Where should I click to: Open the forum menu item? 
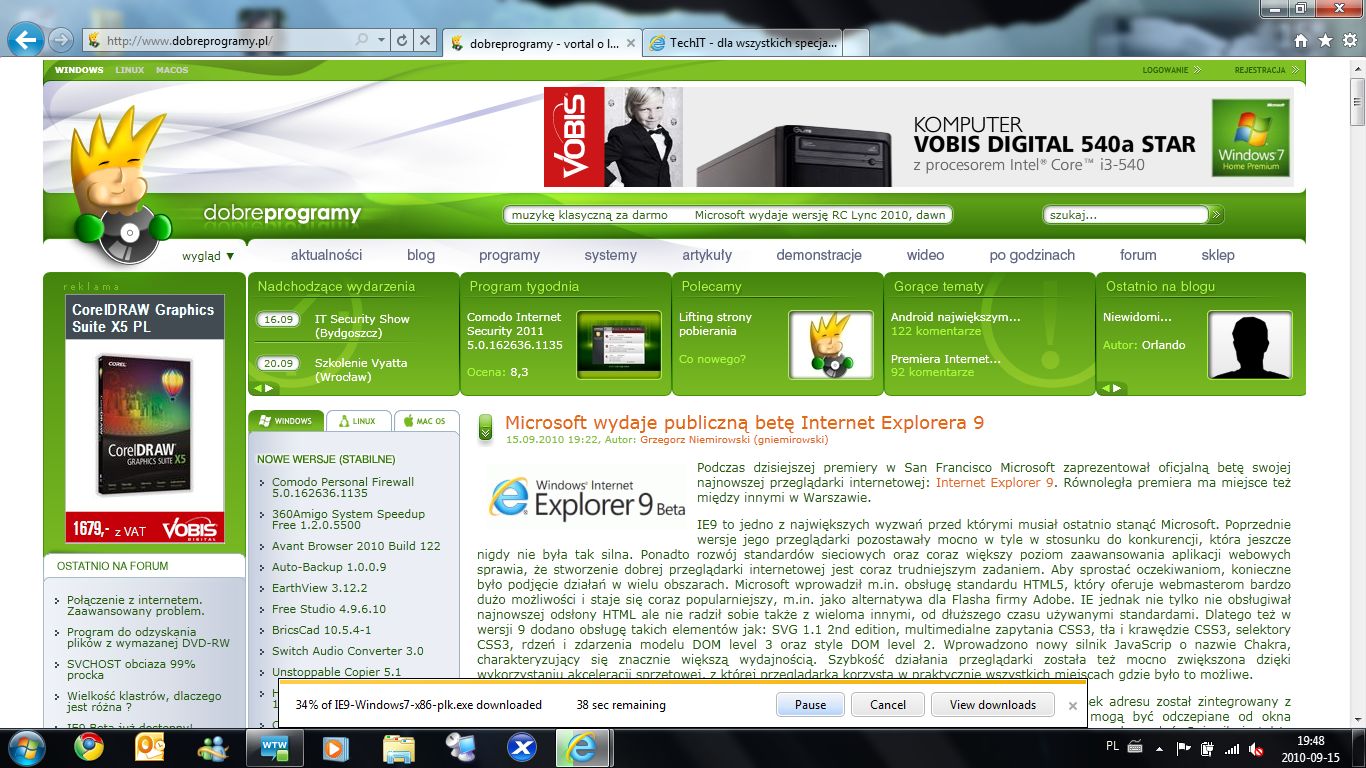click(1138, 255)
